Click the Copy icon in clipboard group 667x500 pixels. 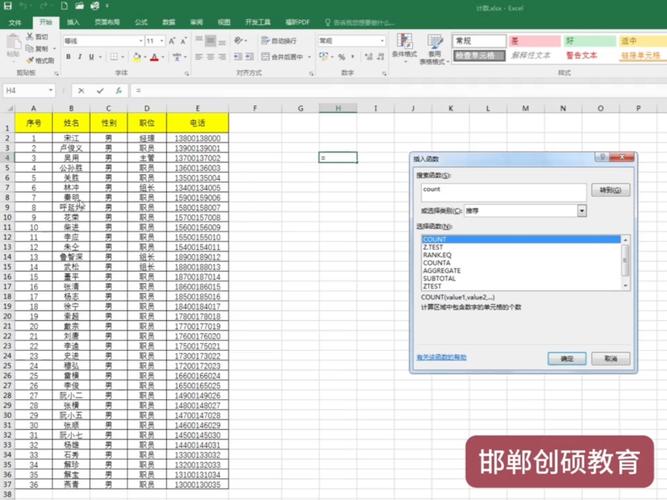click(30, 49)
